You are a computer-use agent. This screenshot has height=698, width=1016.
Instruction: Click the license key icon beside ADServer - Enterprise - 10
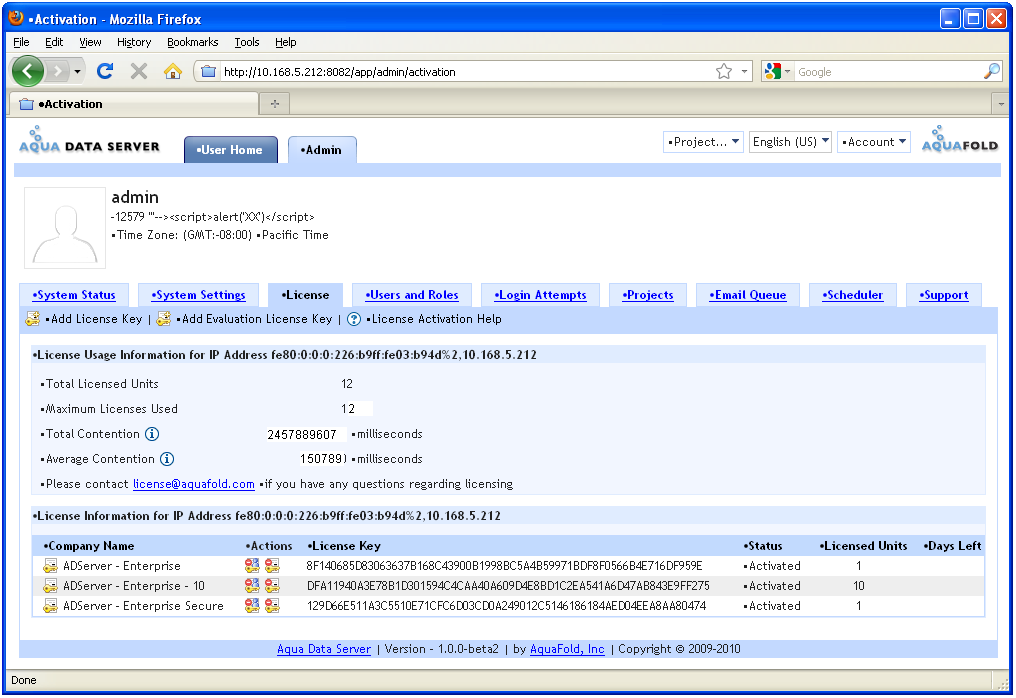coord(50,586)
